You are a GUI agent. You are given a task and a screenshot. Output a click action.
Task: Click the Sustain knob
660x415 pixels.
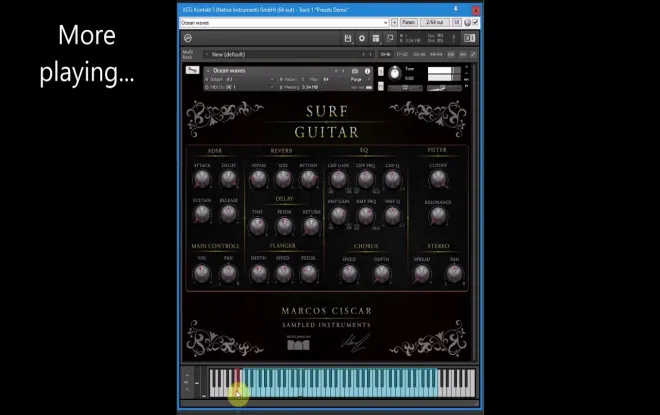pos(202,214)
